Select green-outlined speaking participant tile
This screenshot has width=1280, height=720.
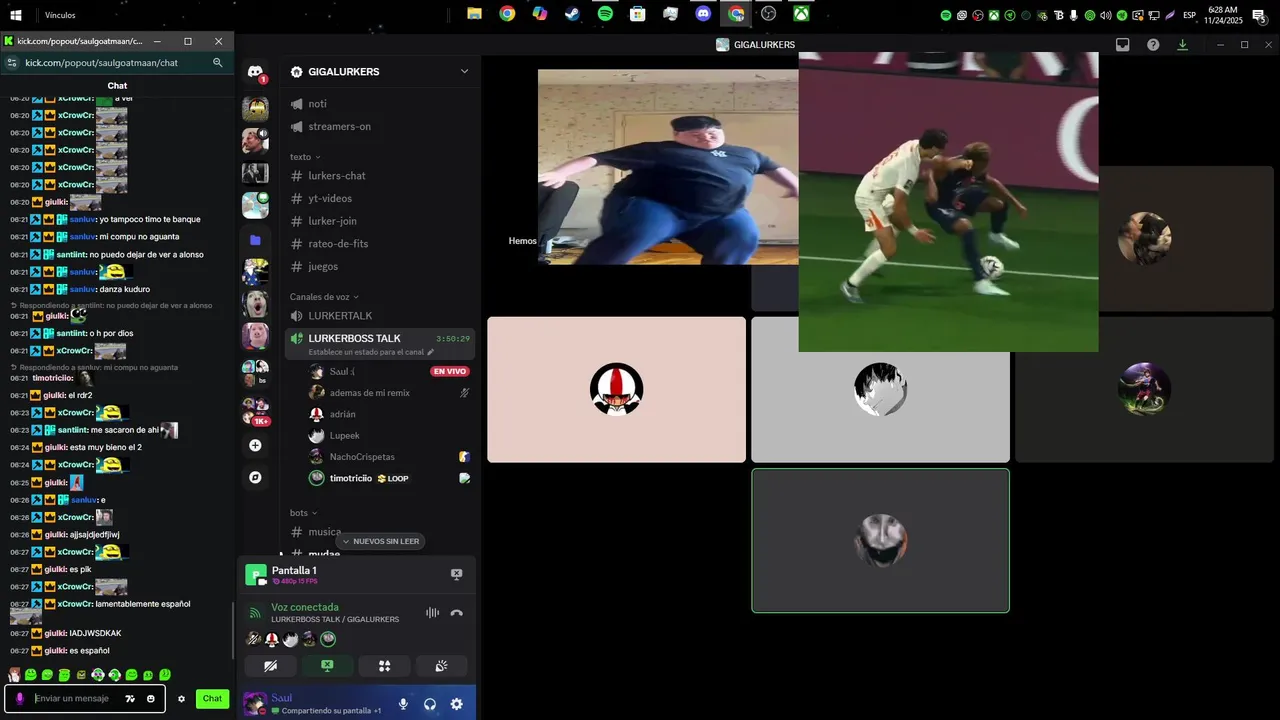pyautogui.click(x=880, y=540)
